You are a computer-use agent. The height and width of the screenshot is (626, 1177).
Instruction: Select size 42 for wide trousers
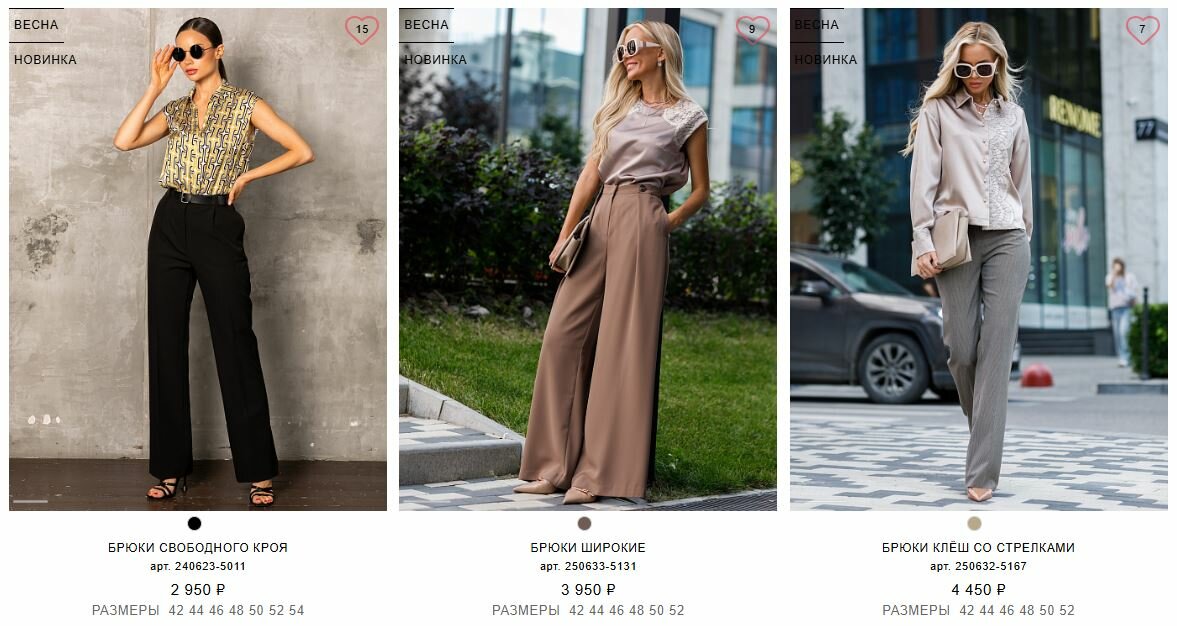pos(576,610)
